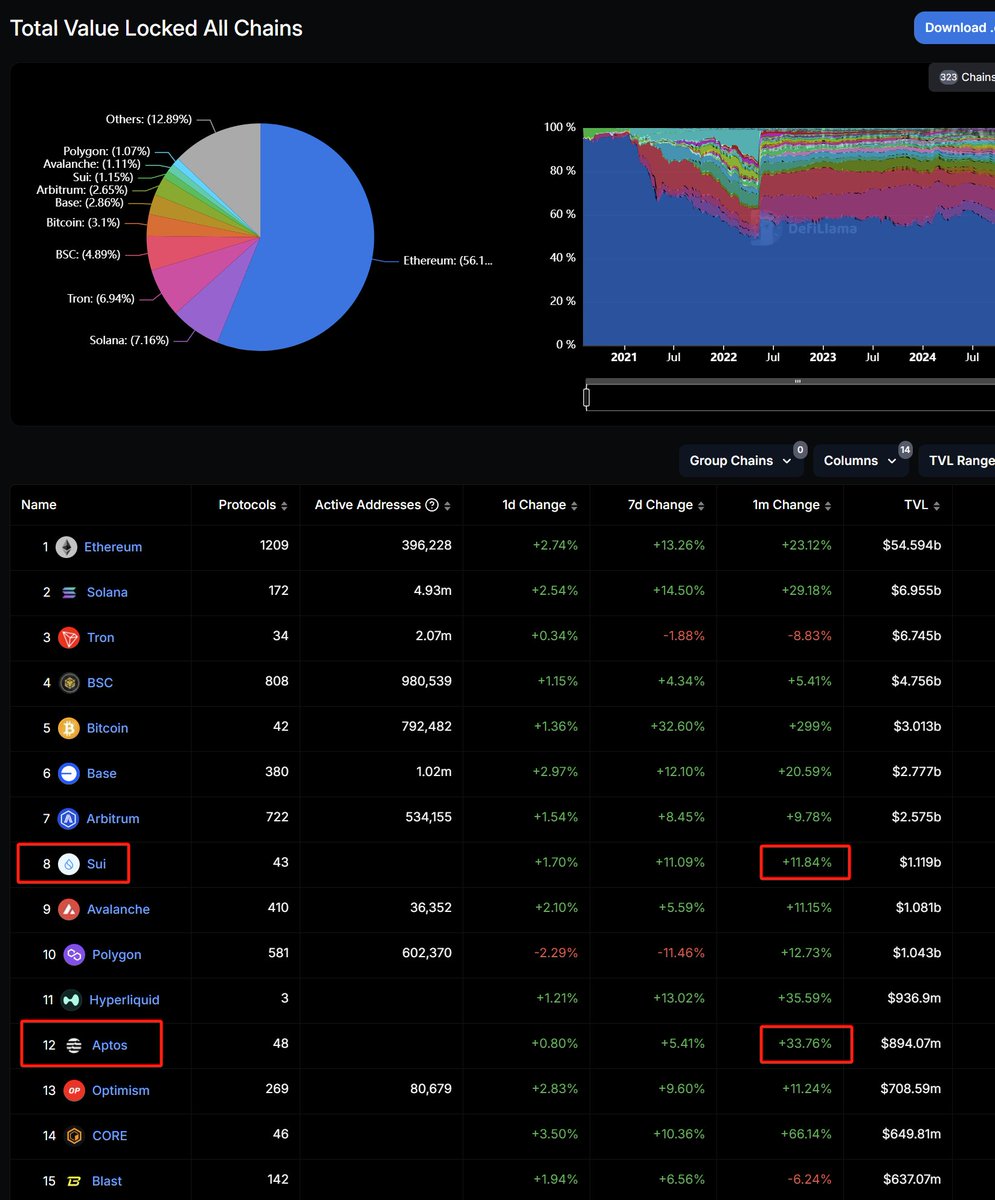The width and height of the screenshot is (995, 1200).
Task: Open the Avalanche chain link
Action: (118, 909)
